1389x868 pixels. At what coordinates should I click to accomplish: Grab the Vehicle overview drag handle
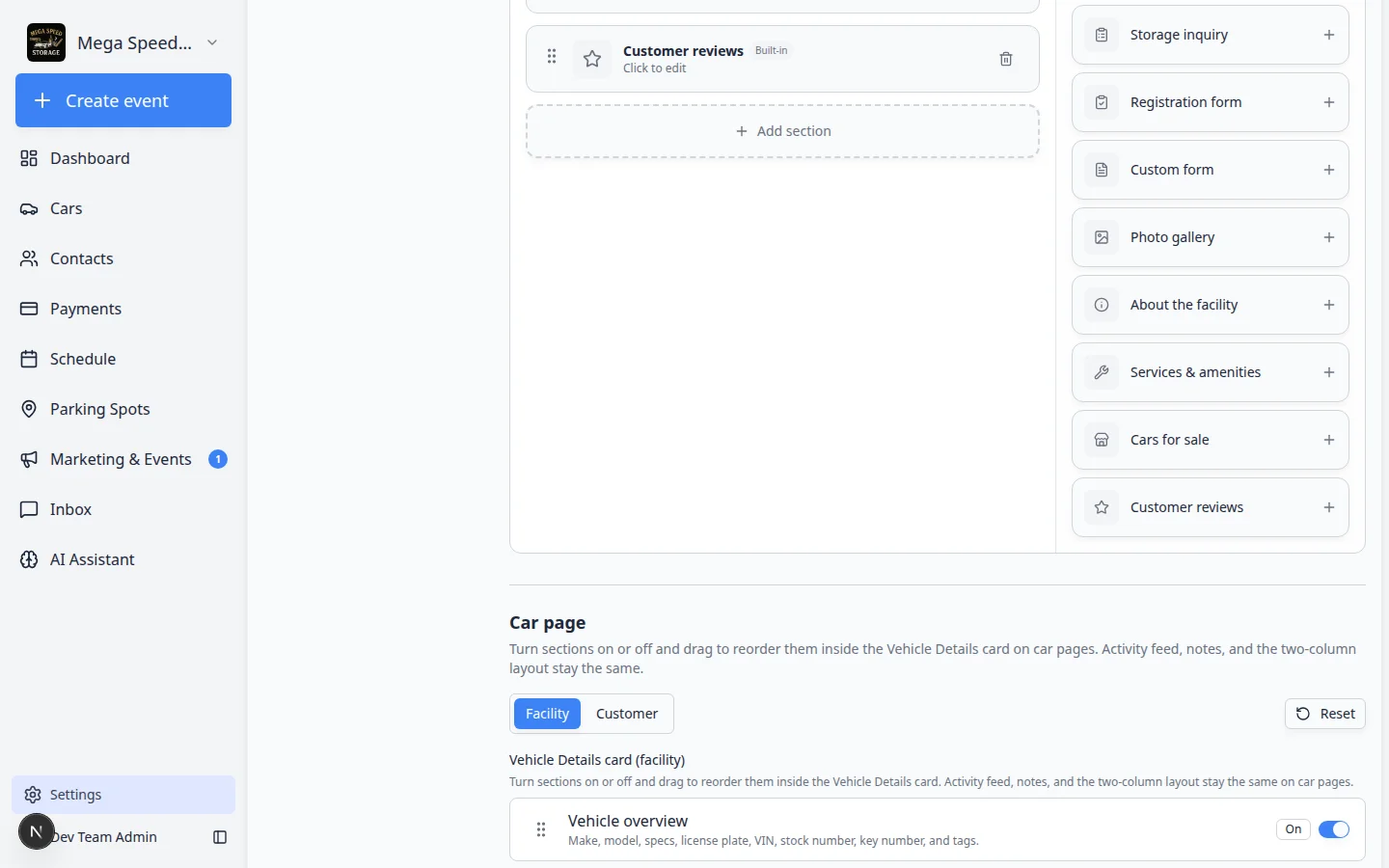[x=541, y=829]
